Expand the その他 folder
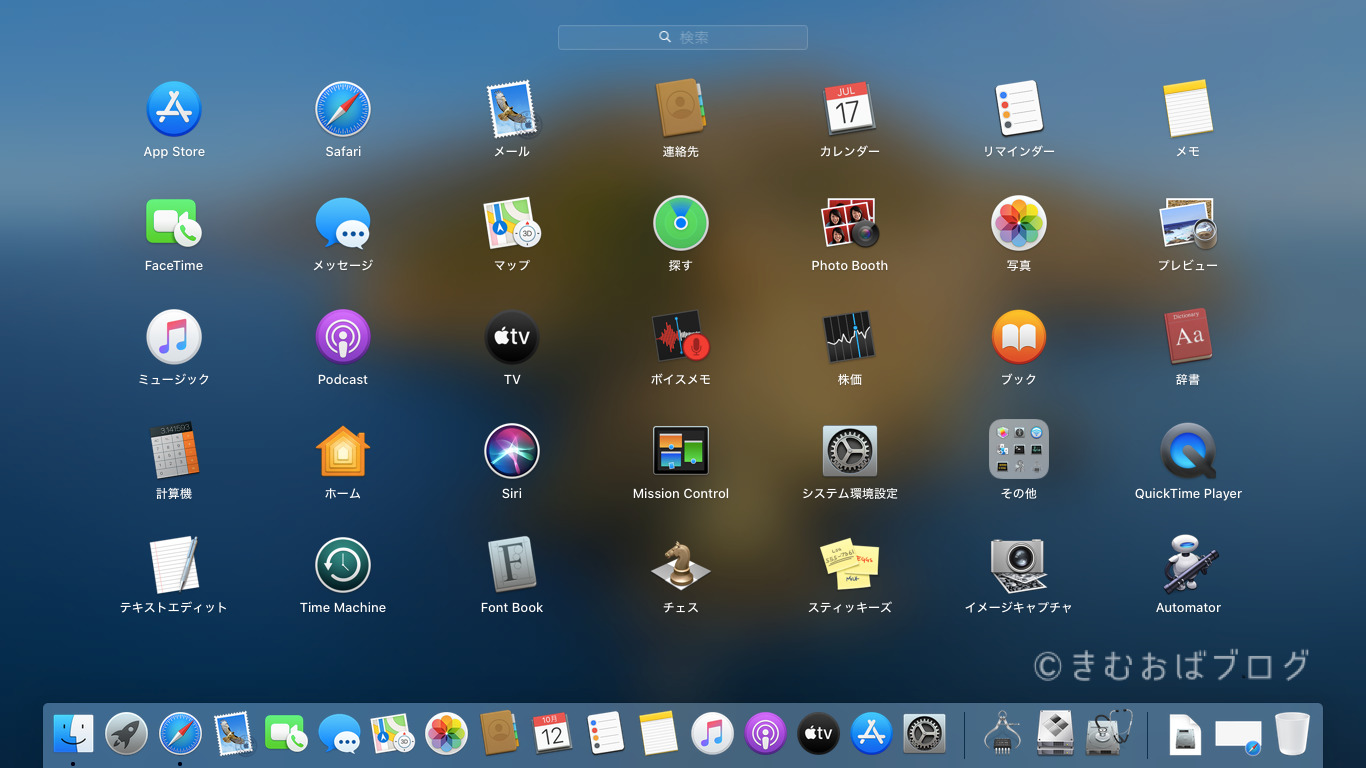This screenshot has height=768, width=1366. (x=1019, y=449)
